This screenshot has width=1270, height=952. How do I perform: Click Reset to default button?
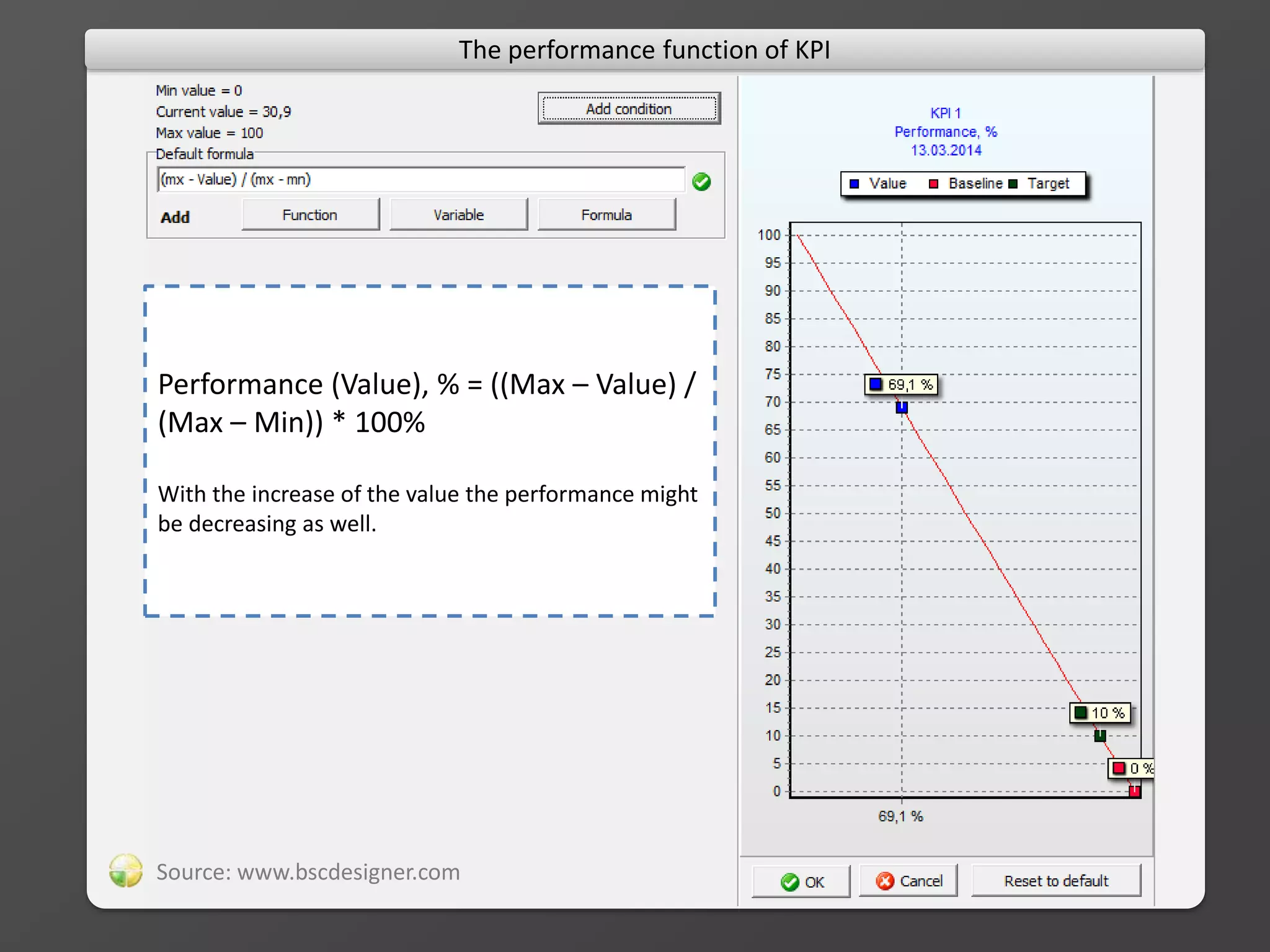[1056, 881]
